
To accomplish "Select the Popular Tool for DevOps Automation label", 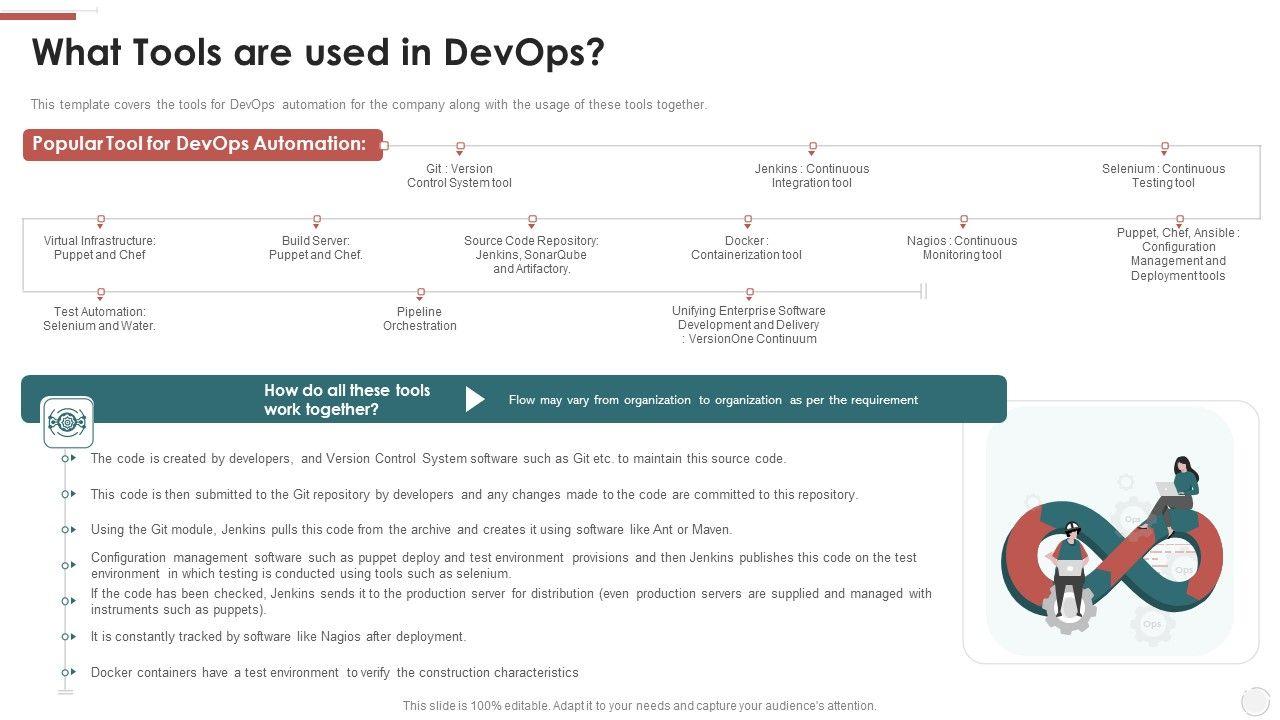I will pos(200,144).
